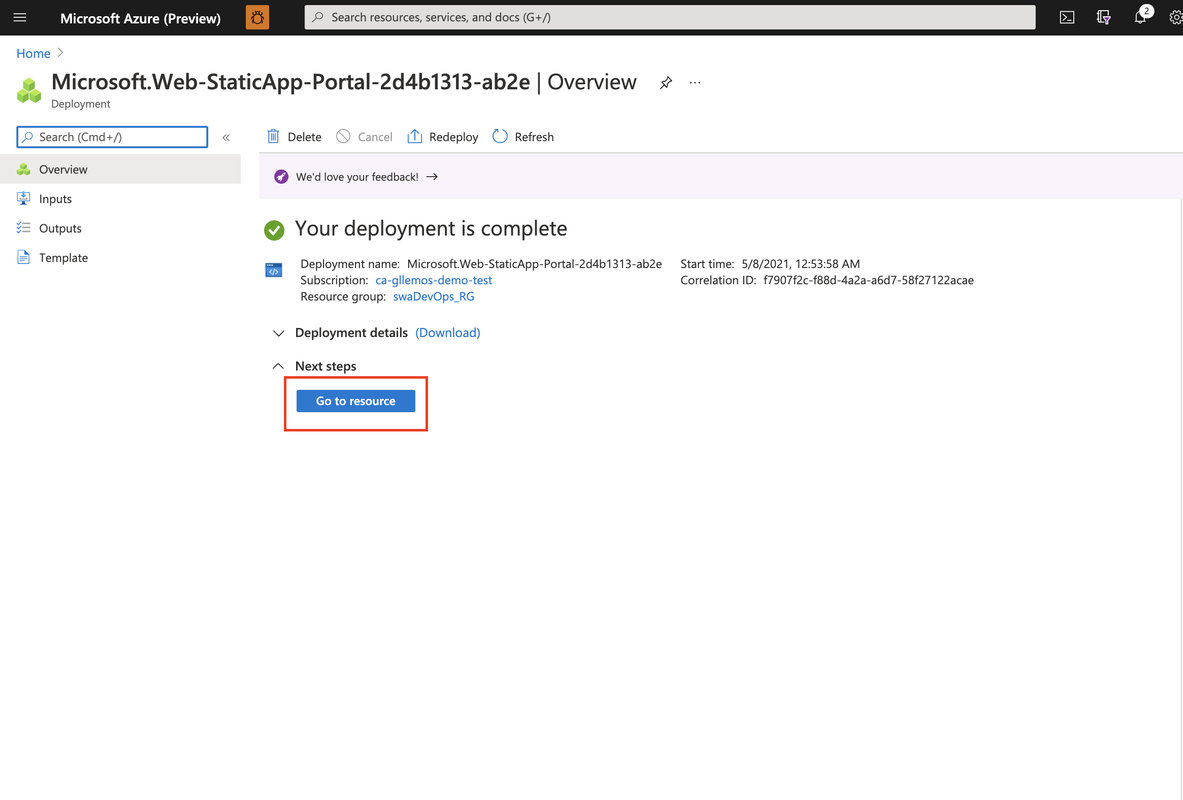Click the Your deployment is complete heading

coord(431,229)
